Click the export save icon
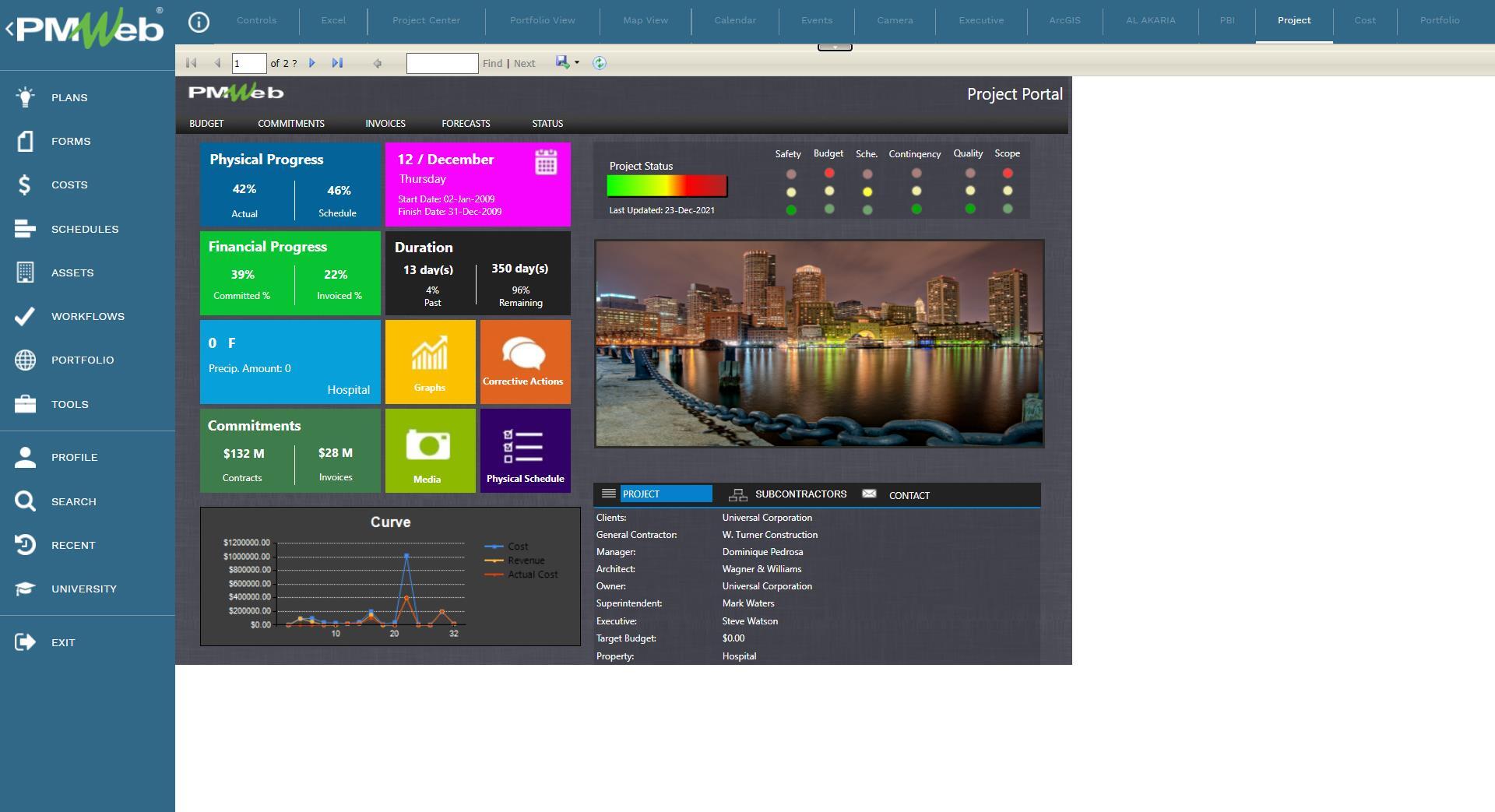This screenshot has width=1495, height=812. coord(562,62)
